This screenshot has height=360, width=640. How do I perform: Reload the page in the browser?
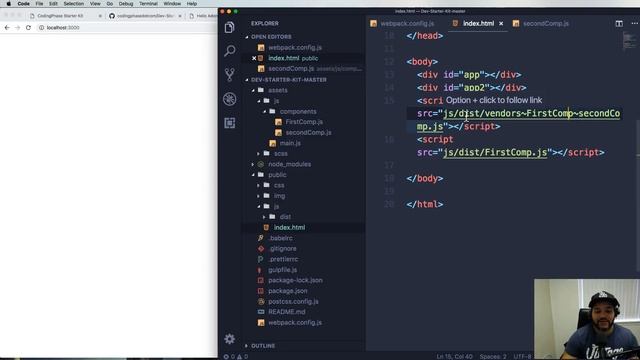coord(28,28)
